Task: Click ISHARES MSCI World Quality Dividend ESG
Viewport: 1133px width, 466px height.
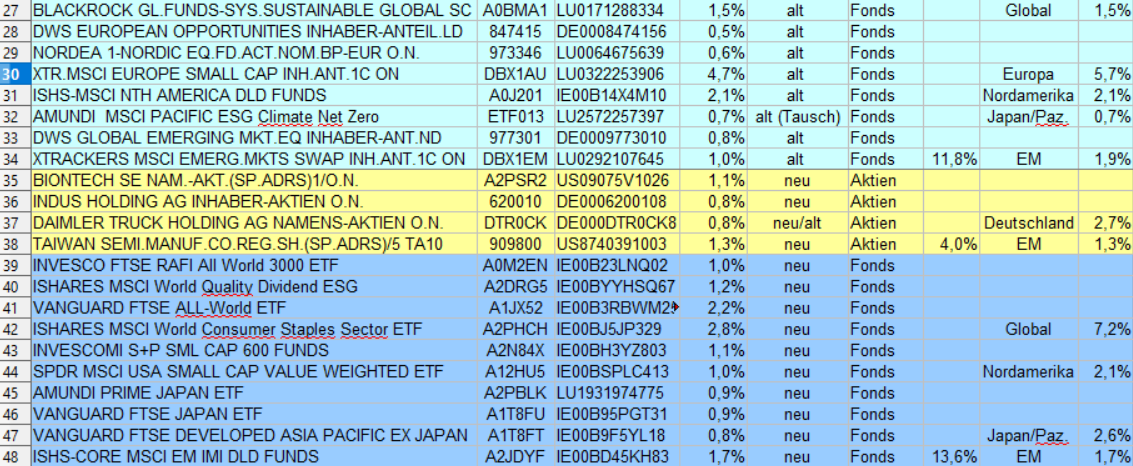Action: pos(254,287)
